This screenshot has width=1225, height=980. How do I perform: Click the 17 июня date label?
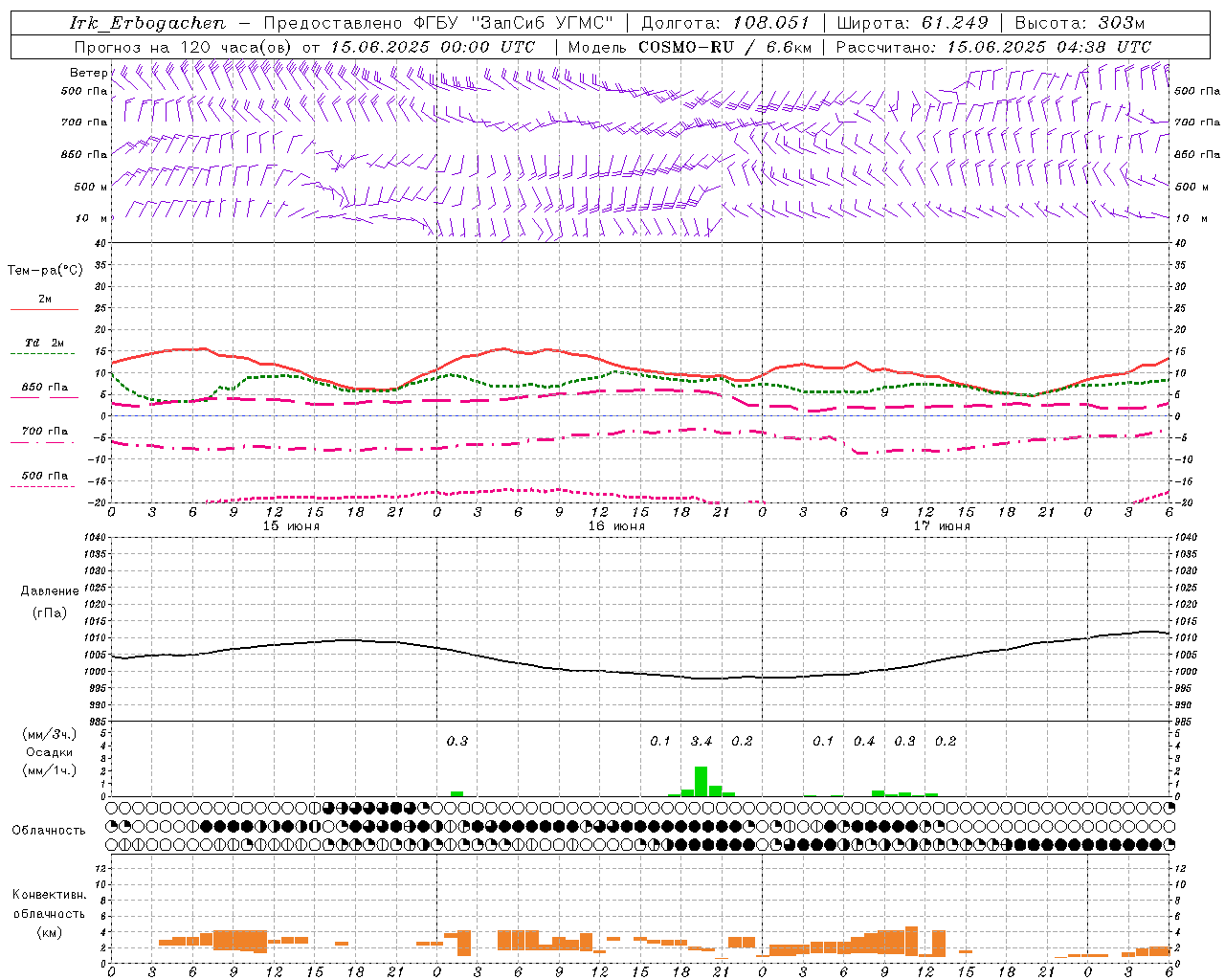click(942, 526)
